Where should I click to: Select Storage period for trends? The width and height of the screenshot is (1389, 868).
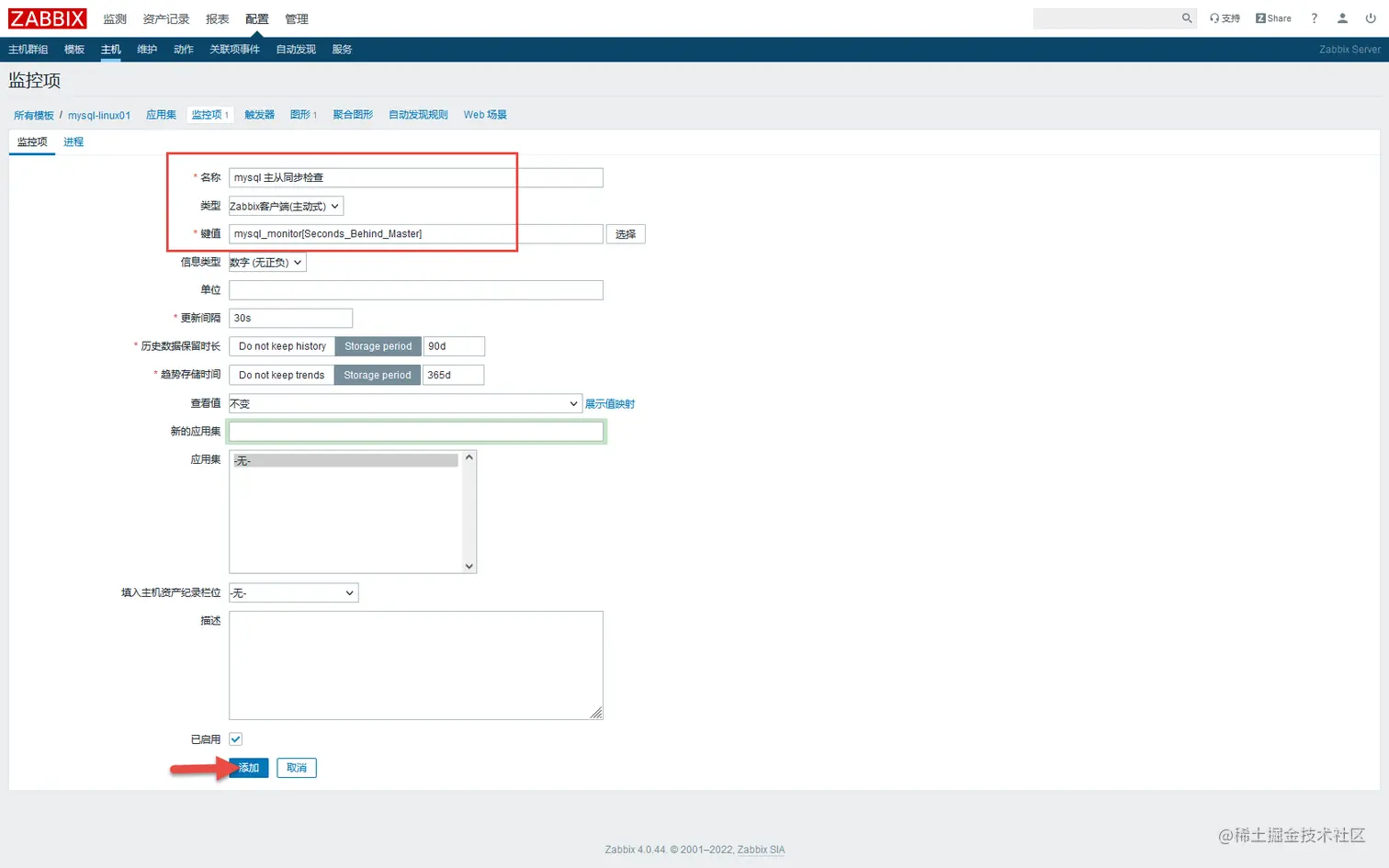[x=378, y=375]
